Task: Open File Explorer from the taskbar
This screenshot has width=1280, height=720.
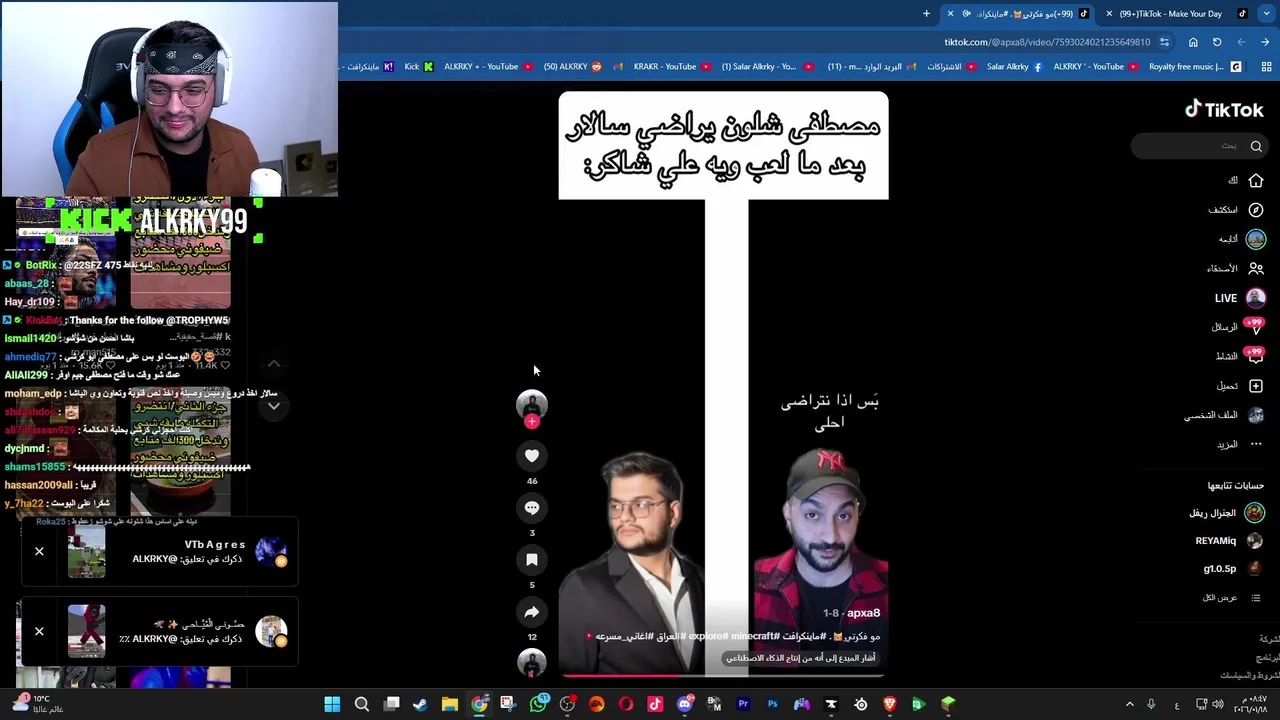Action: tap(450, 704)
